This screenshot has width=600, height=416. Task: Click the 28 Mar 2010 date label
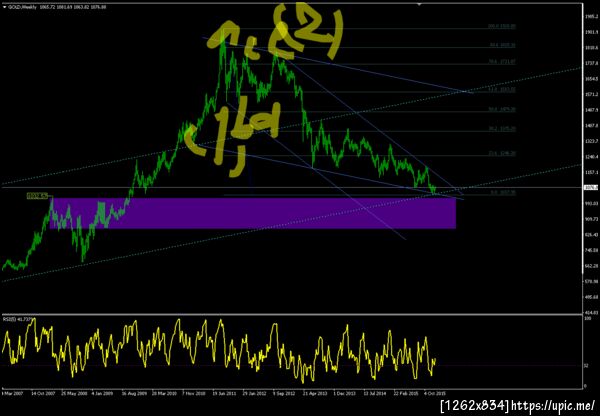coord(165,393)
